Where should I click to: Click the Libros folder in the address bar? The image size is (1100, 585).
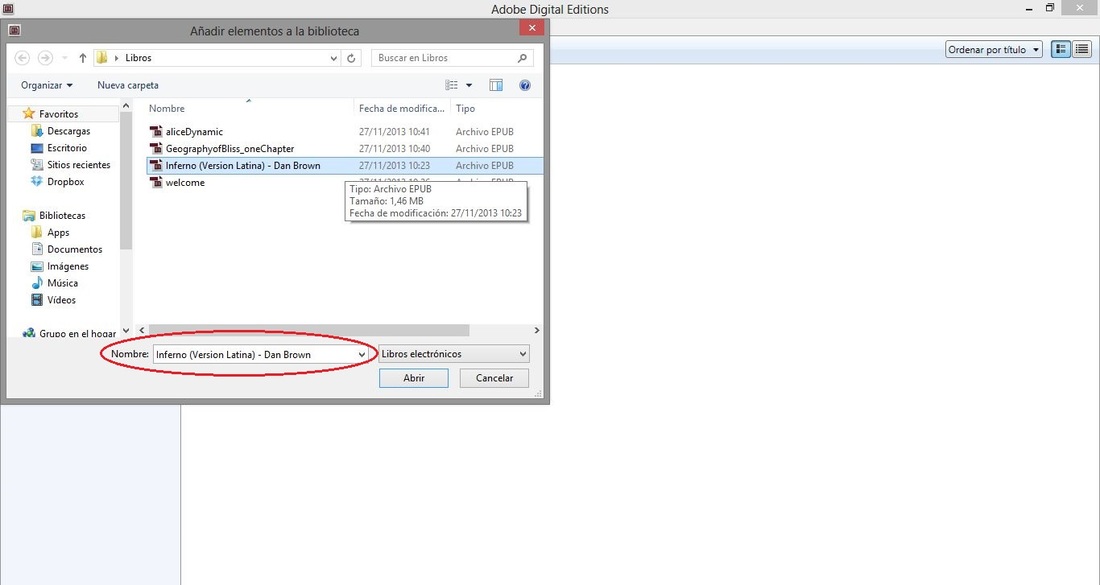[x=138, y=58]
